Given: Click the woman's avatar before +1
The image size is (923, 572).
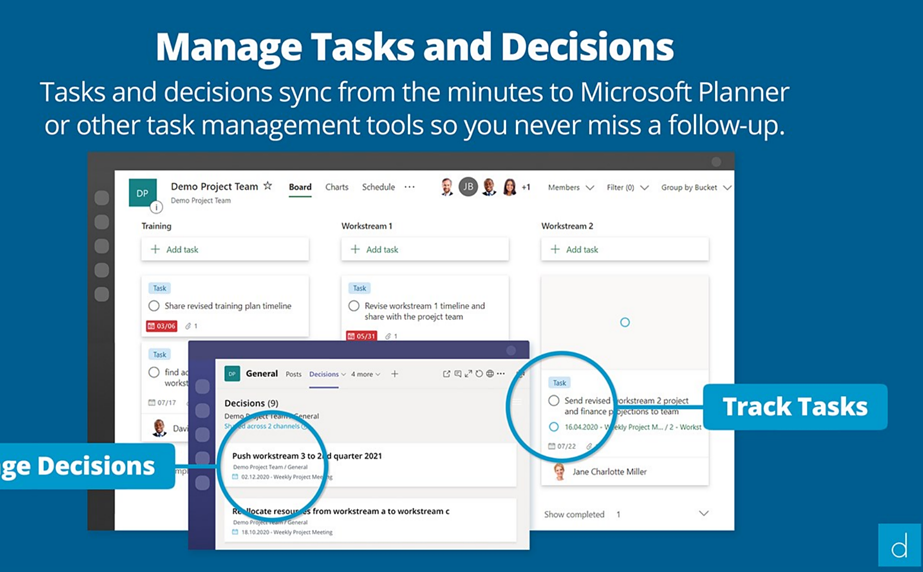Looking at the screenshot, I should point(510,187).
